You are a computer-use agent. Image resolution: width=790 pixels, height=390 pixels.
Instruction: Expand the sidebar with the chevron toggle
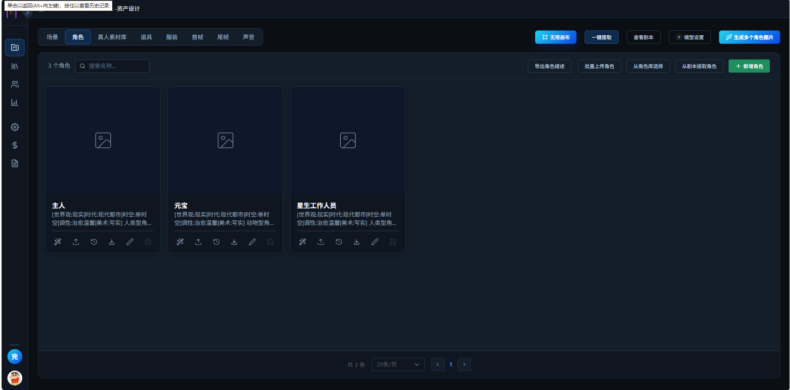(28, 13)
